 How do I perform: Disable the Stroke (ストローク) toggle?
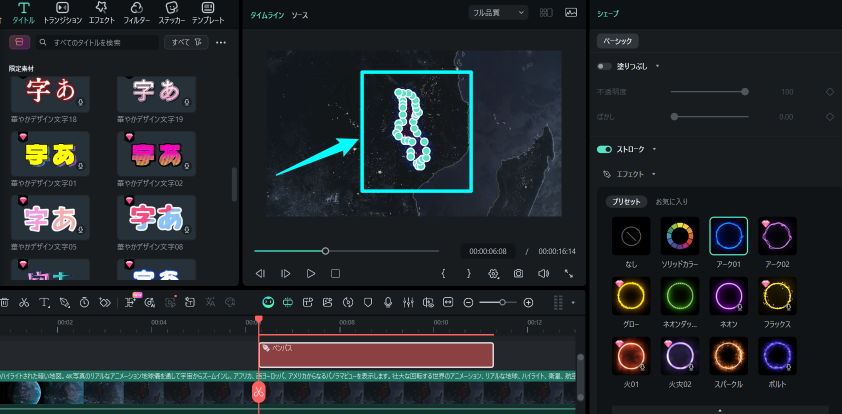coord(604,149)
